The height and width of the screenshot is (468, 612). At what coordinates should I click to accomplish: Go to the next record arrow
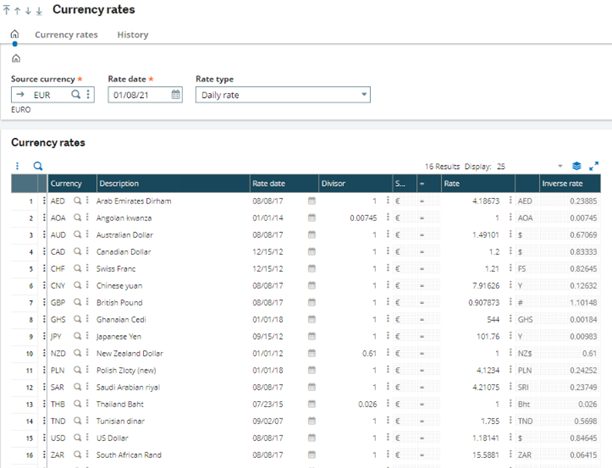pyautogui.click(x=29, y=10)
